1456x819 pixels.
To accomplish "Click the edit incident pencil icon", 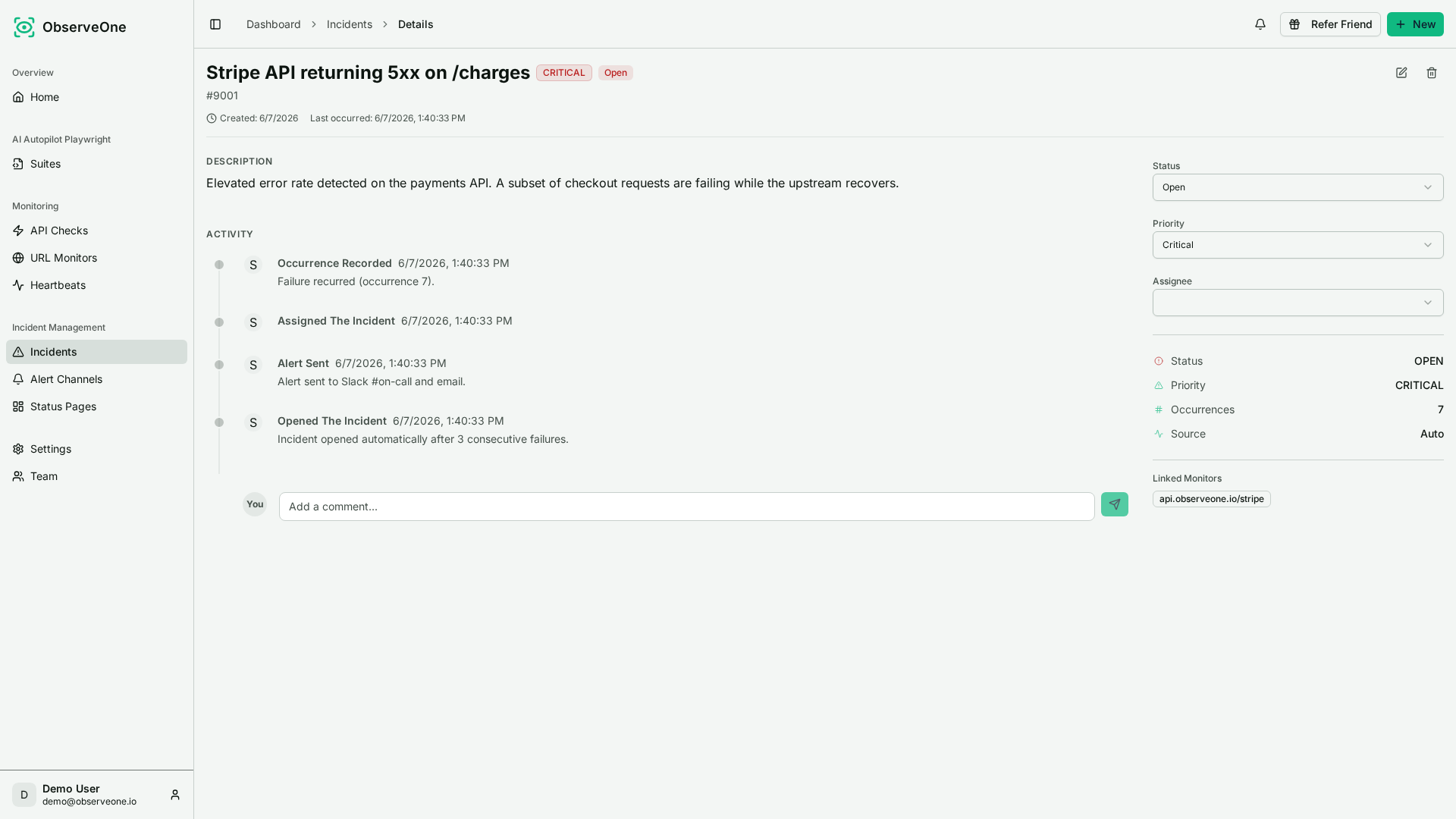I will tap(1401, 73).
